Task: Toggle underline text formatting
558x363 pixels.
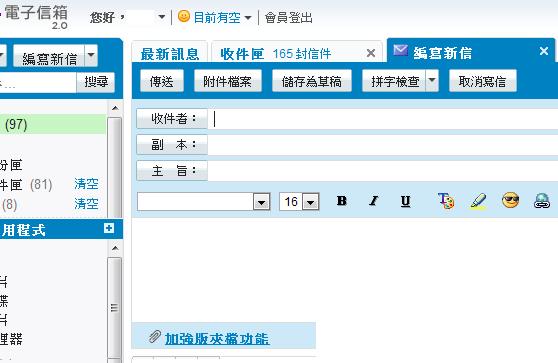Action: 405,201
